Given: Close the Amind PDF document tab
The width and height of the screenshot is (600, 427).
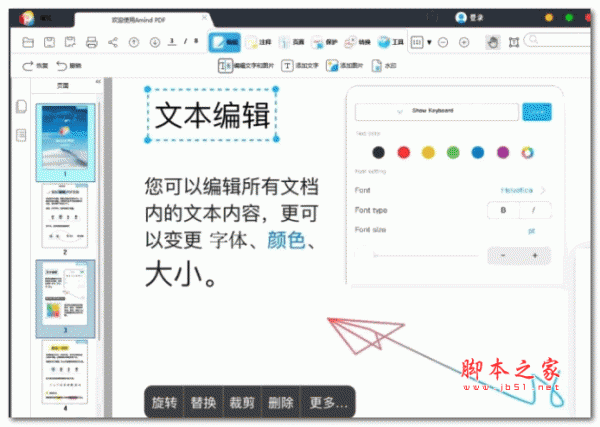Looking at the screenshot, I should click(x=205, y=18).
